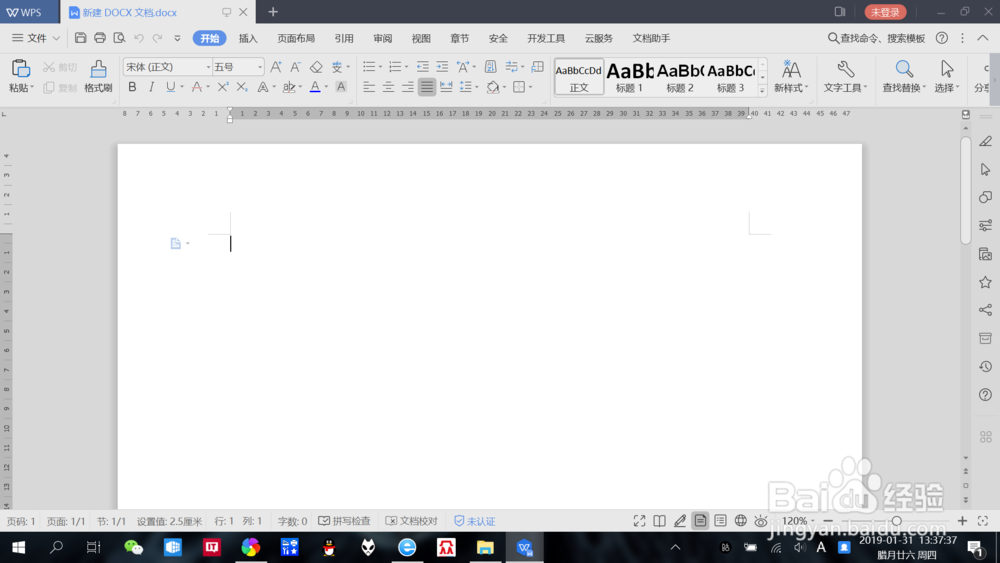Screen dimensions: 1000x563
Task: Expand the styles gallery arrow
Action: pyautogui.click(x=762, y=91)
